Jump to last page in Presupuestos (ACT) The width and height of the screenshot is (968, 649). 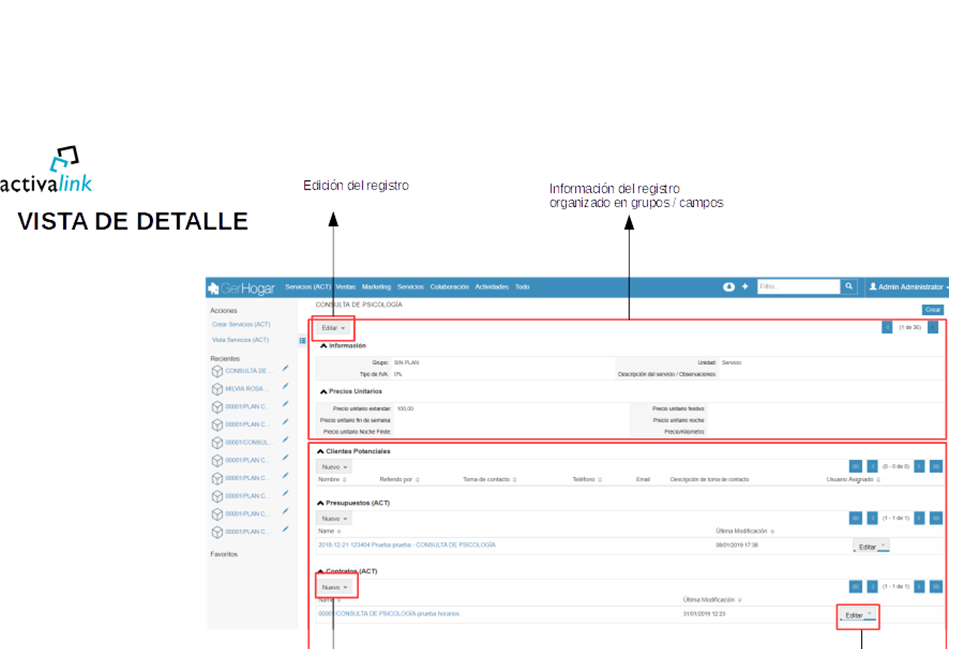(x=936, y=518)
